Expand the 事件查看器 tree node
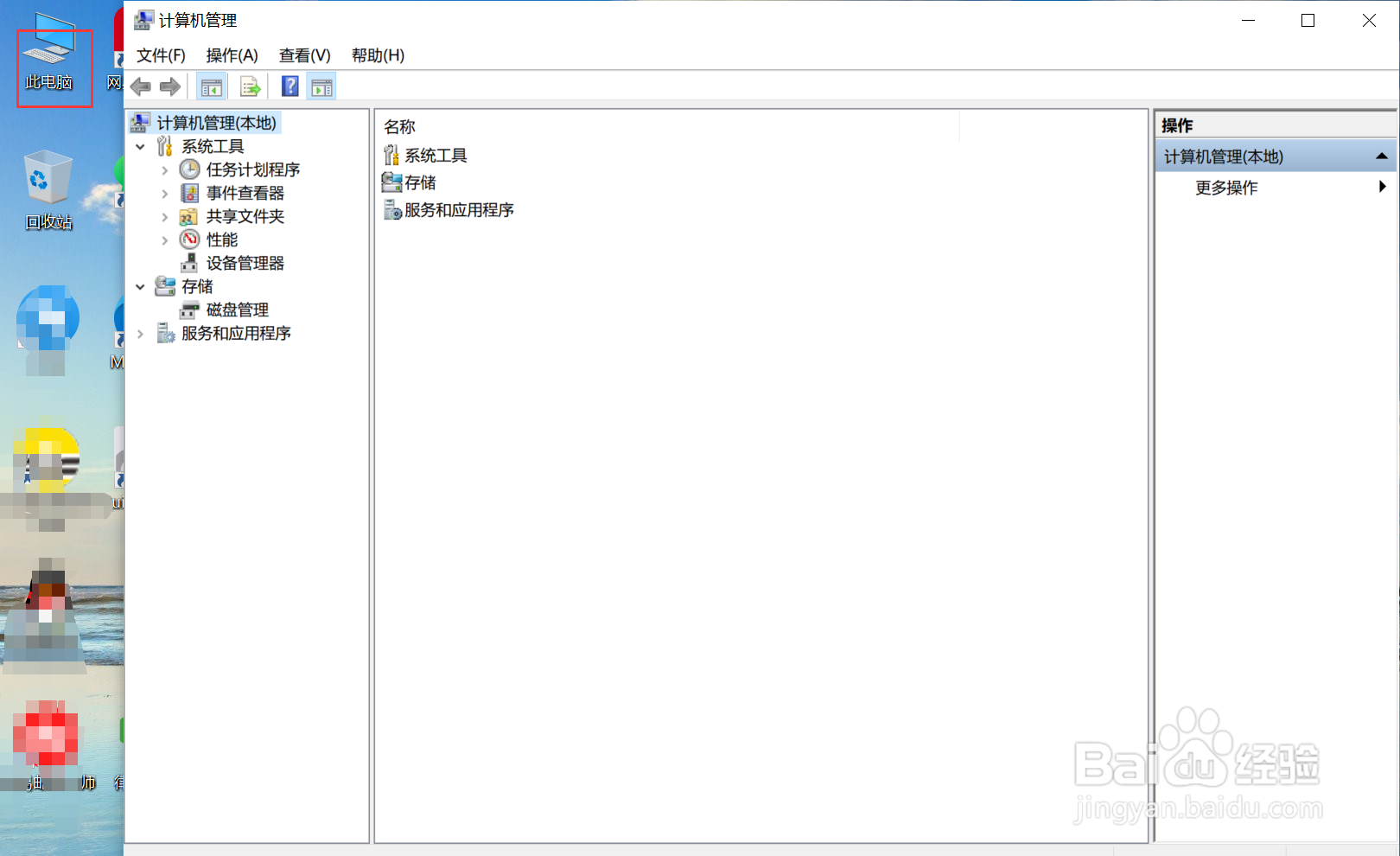The height and width of the screenshot is (856, 1400). point(164,194)
